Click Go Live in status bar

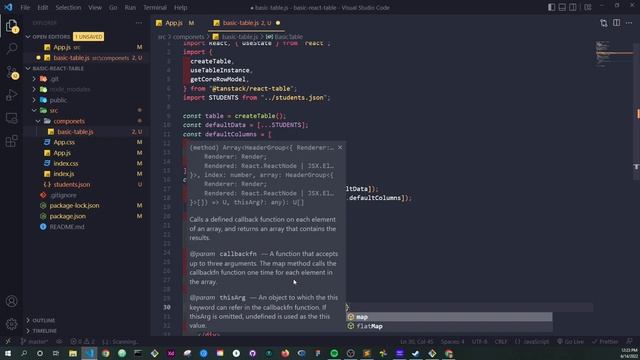click(570, 341)
